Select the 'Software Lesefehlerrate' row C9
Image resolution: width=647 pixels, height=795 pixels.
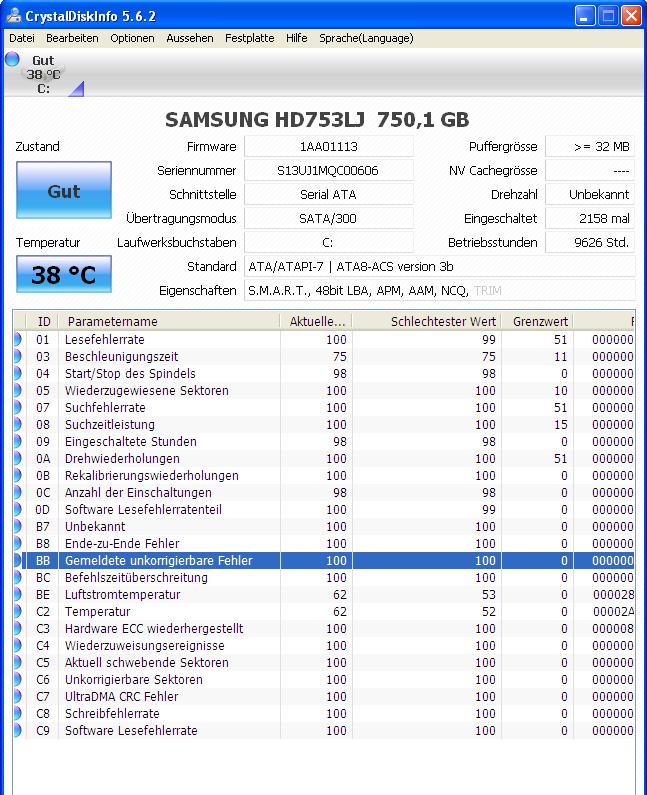[324, 730]
